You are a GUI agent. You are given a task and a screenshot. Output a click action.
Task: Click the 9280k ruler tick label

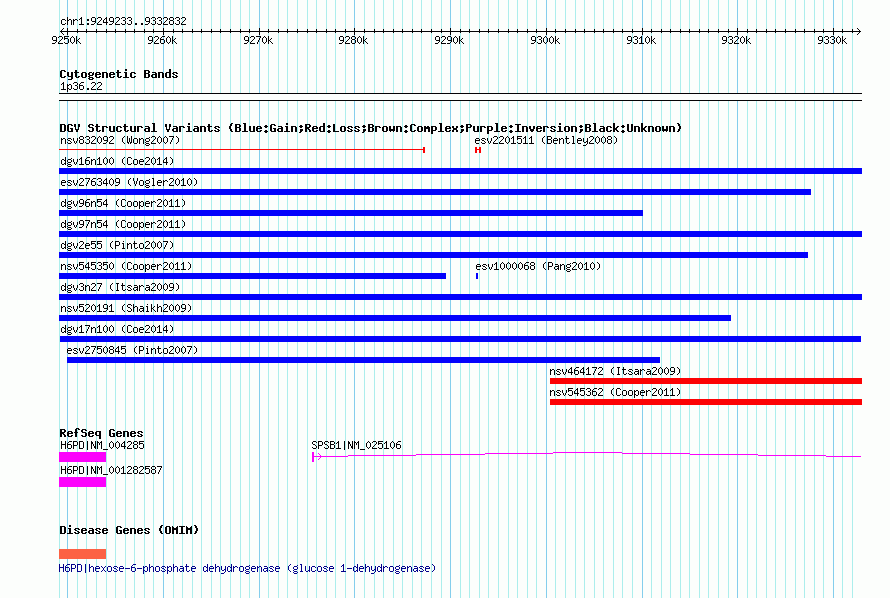pos(353,40)
